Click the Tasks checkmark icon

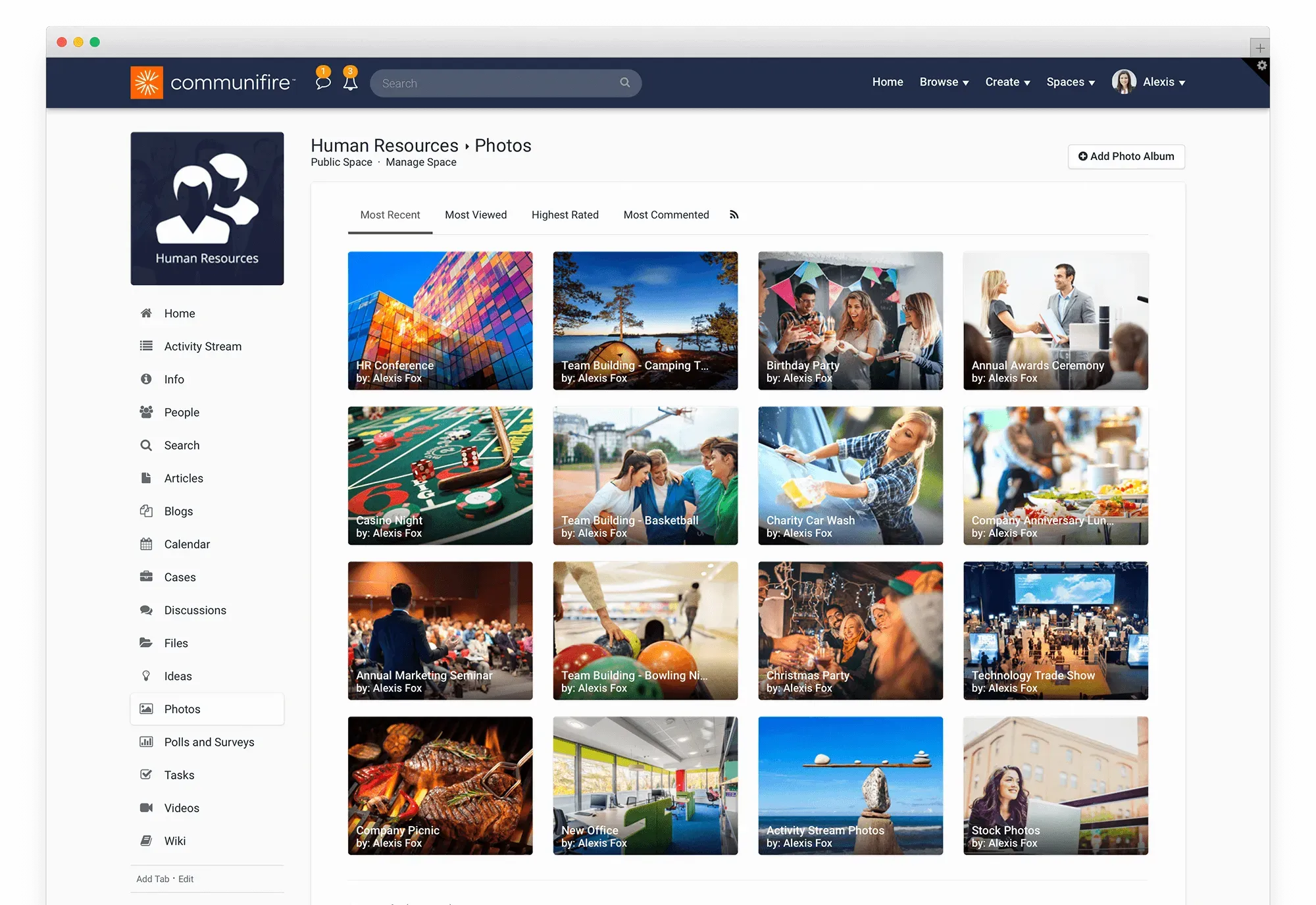146,775
